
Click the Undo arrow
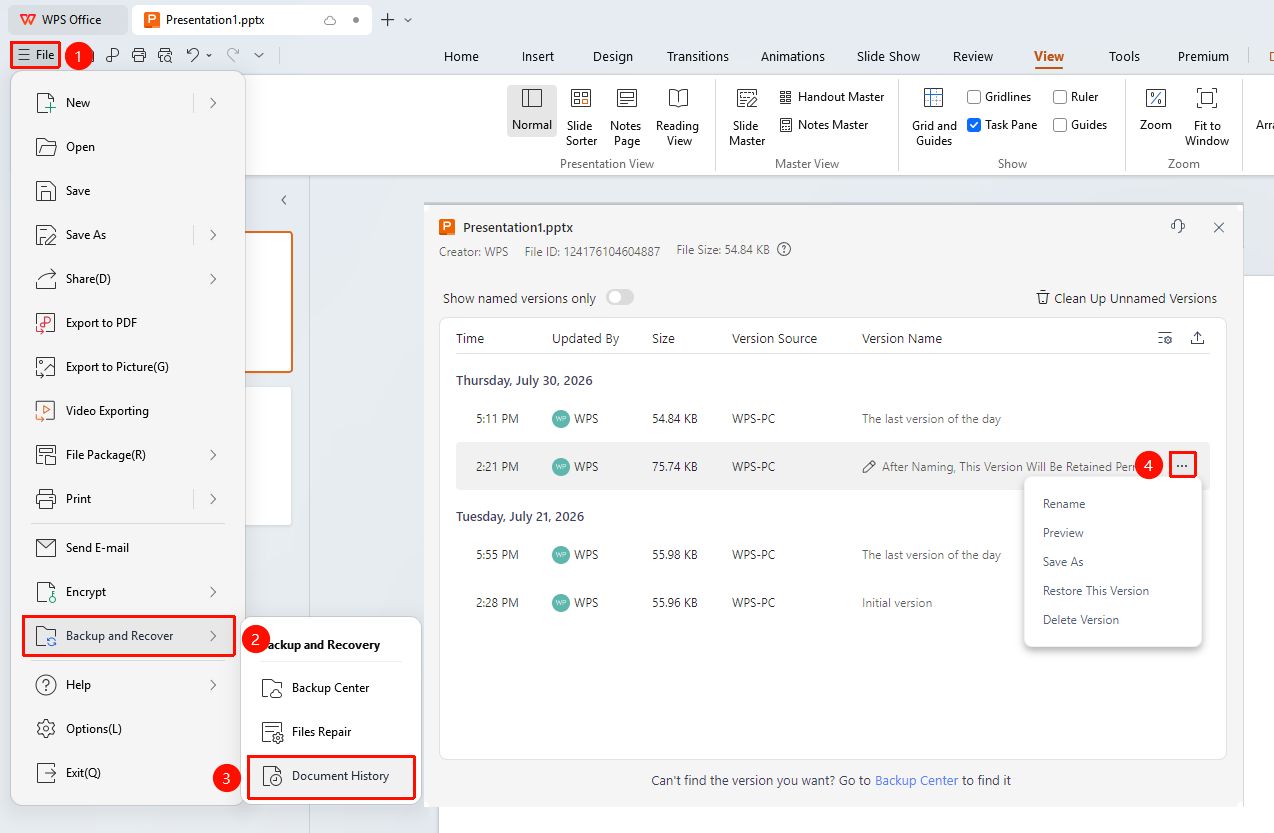(193, 55)
